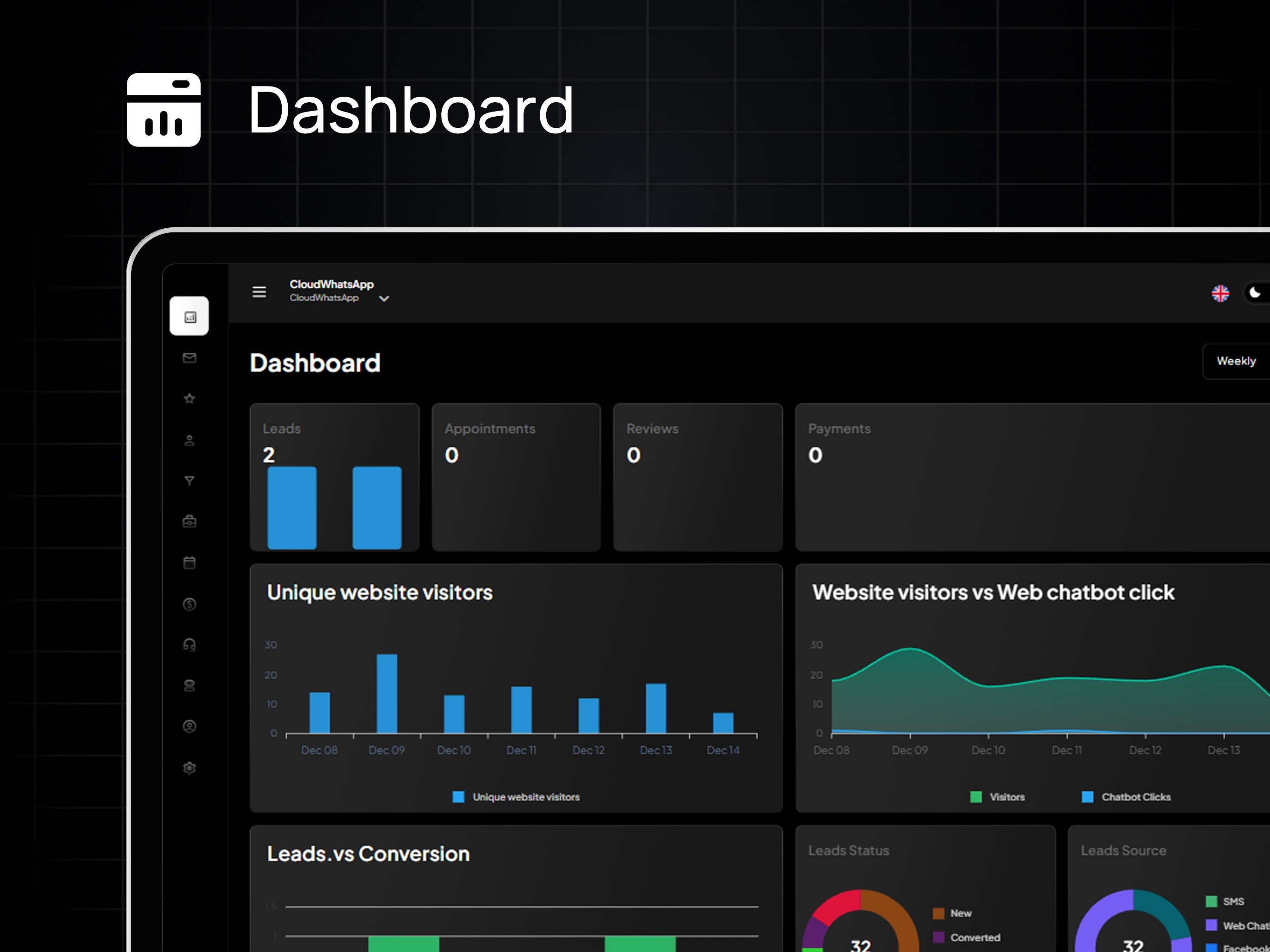Screen dimensions: 1270x952
Task: Open the person contacts icon in sidebar
Action: (190, 440)
